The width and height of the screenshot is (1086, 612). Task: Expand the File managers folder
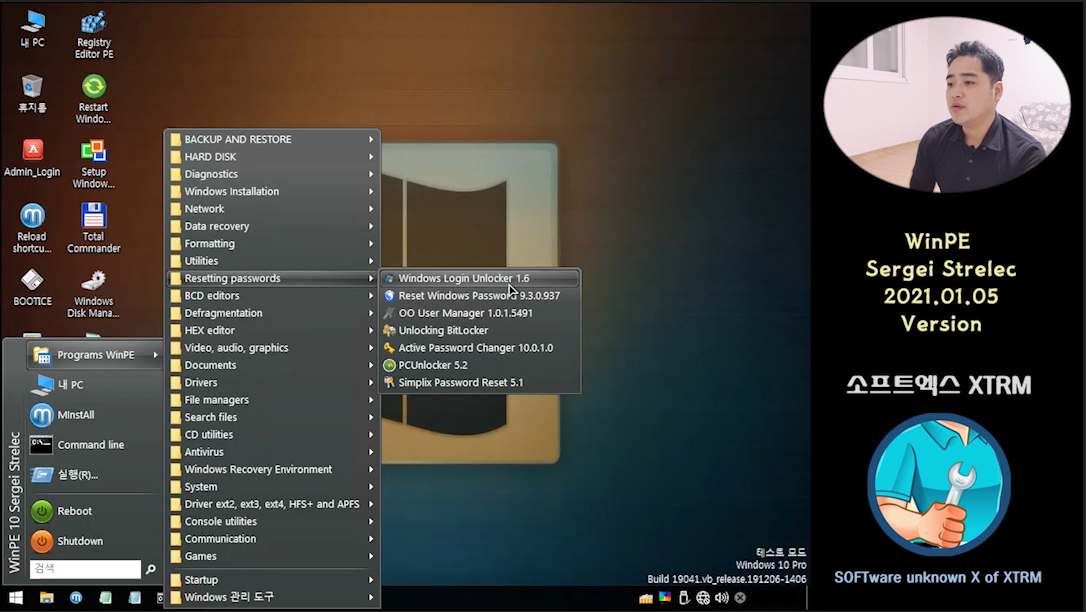[x=272, y=399]
